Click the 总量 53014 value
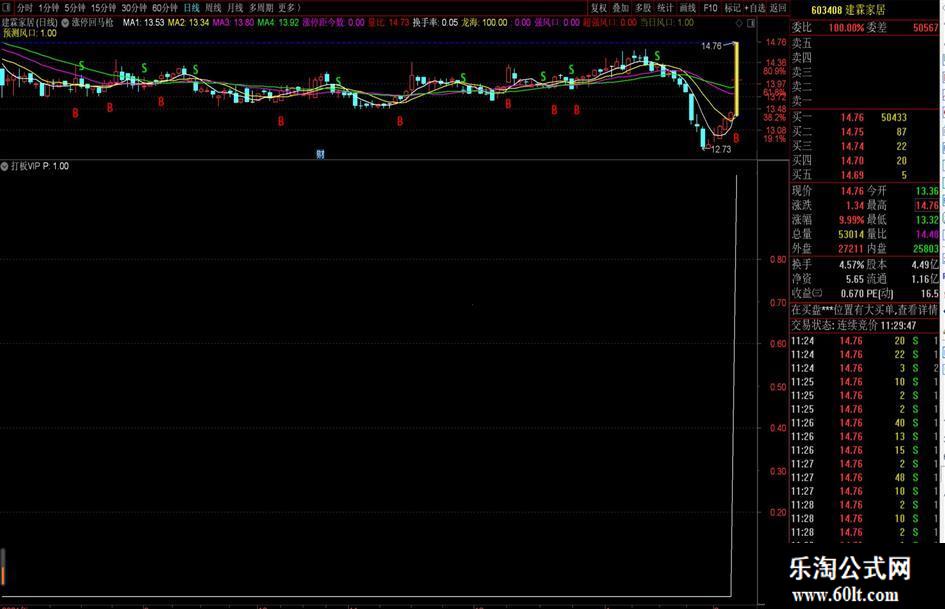The width and height of the screenshot is (945, 609). point(851,235)
